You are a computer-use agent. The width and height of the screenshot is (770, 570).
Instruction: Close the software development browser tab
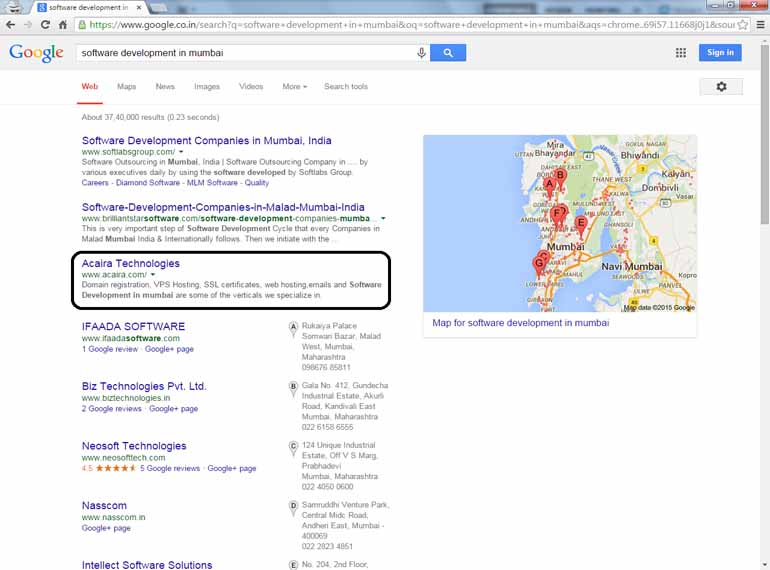click(139, 7)
